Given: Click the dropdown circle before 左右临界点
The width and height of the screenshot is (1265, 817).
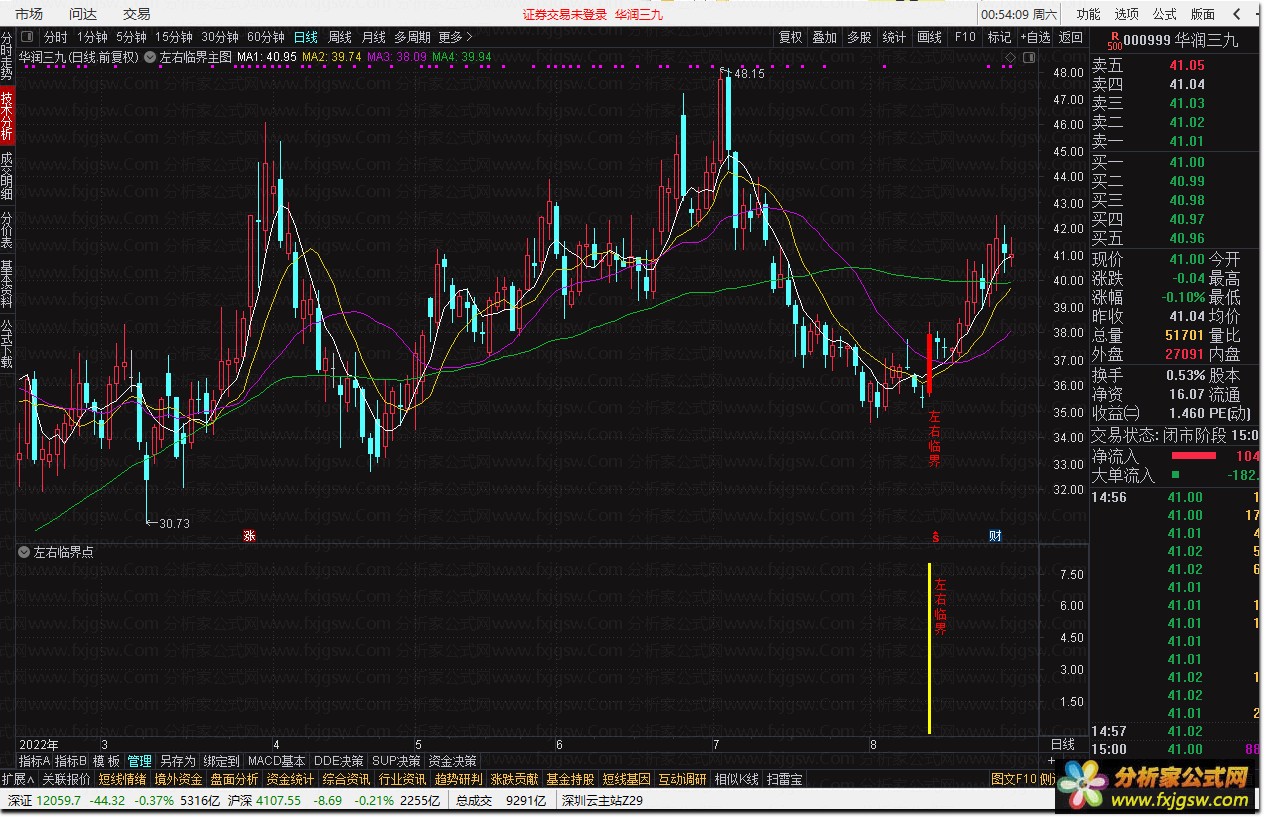Looking at the screenshot, I should (x=25, y=551).
